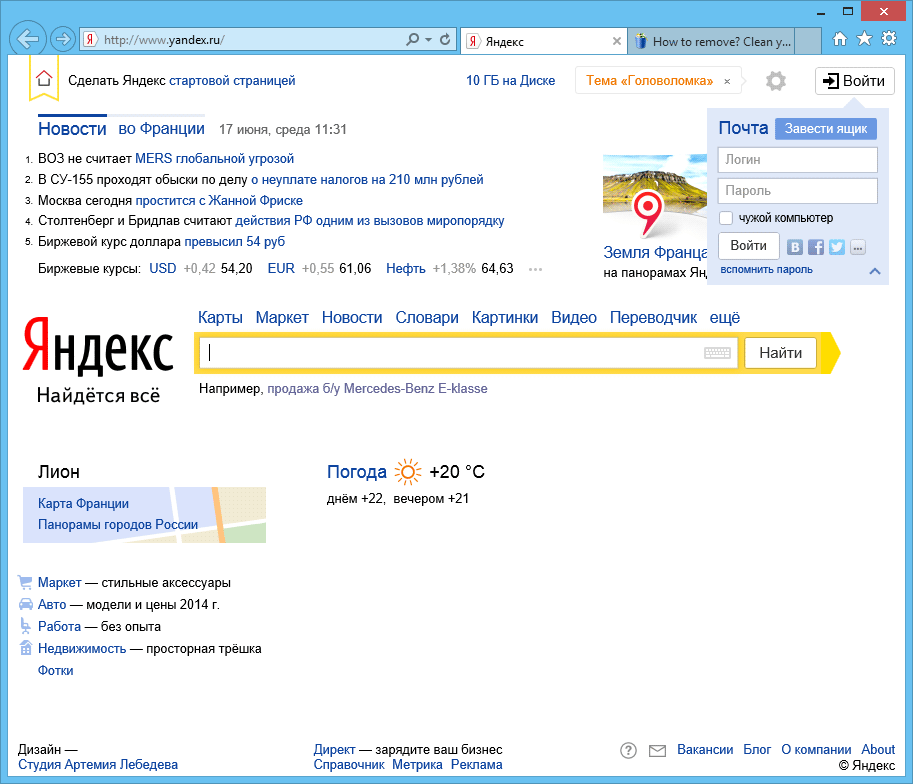Click the Пароль input field
The width and height of the screenshot is (913, 784).
pos(797,191)
